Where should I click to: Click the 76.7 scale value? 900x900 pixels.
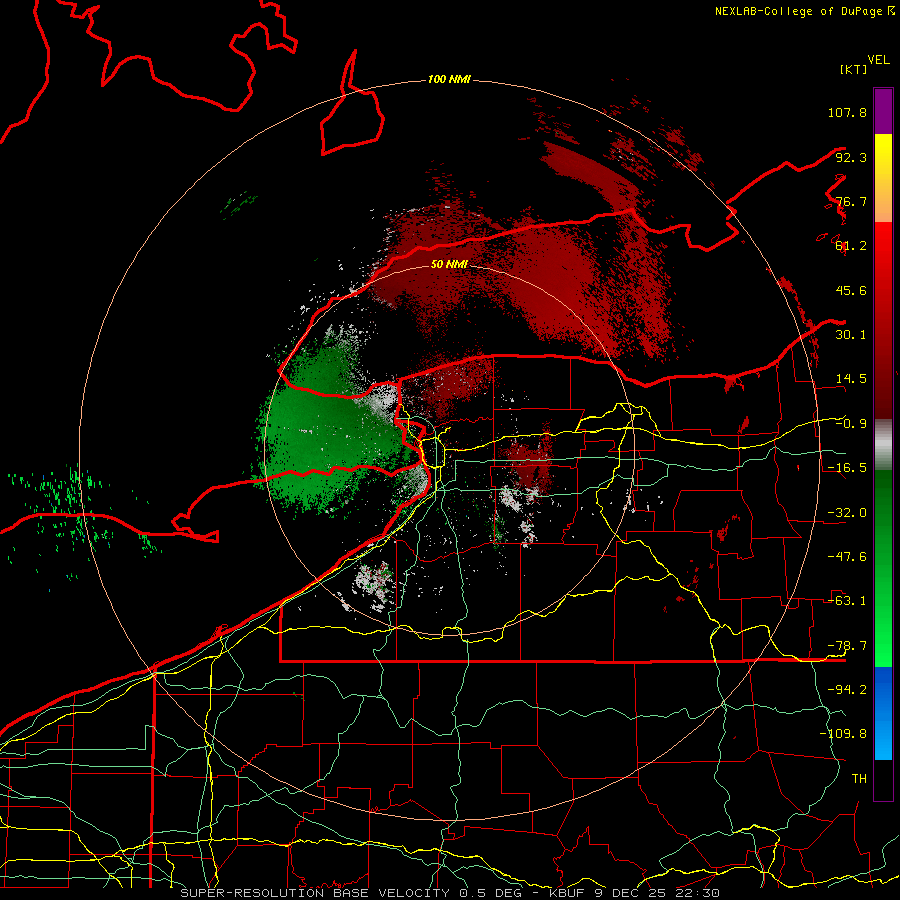[851, 201]
